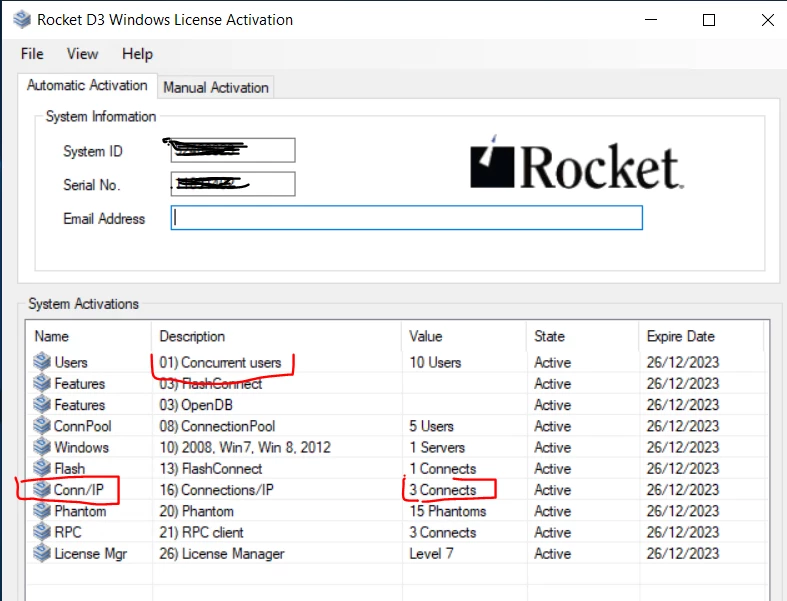Click the License Mgr row icon
Viewport: 787px width, 601px height.
pos(42,553)
